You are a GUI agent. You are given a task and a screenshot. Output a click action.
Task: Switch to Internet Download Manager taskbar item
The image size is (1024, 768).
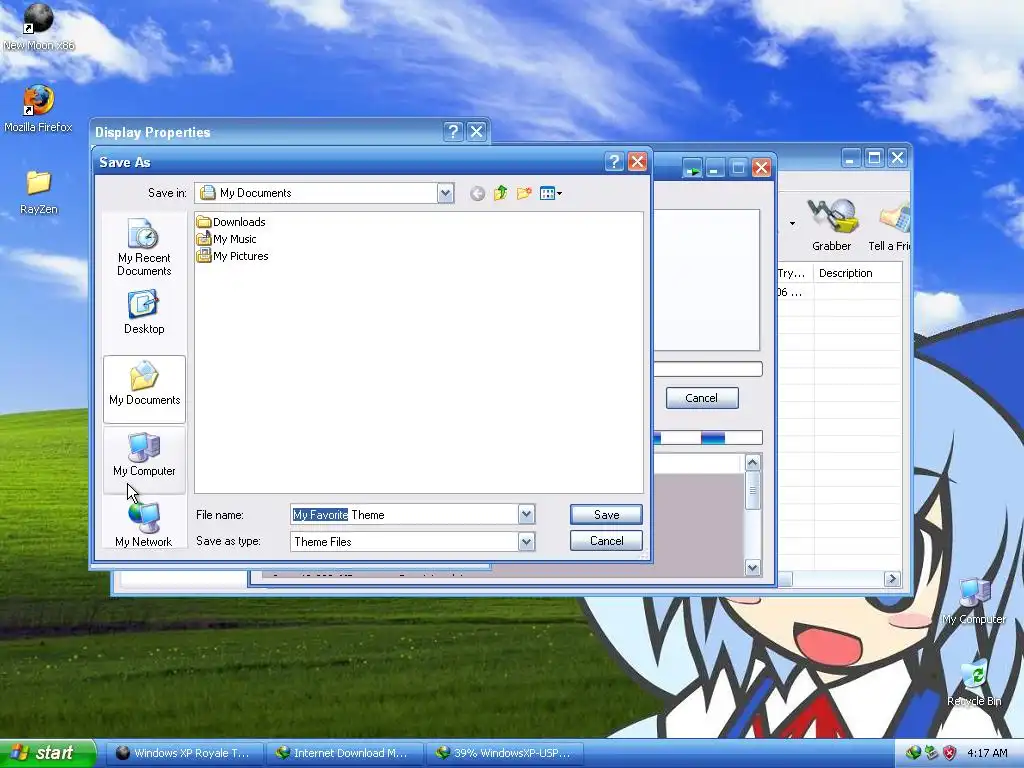coord(345,753)
